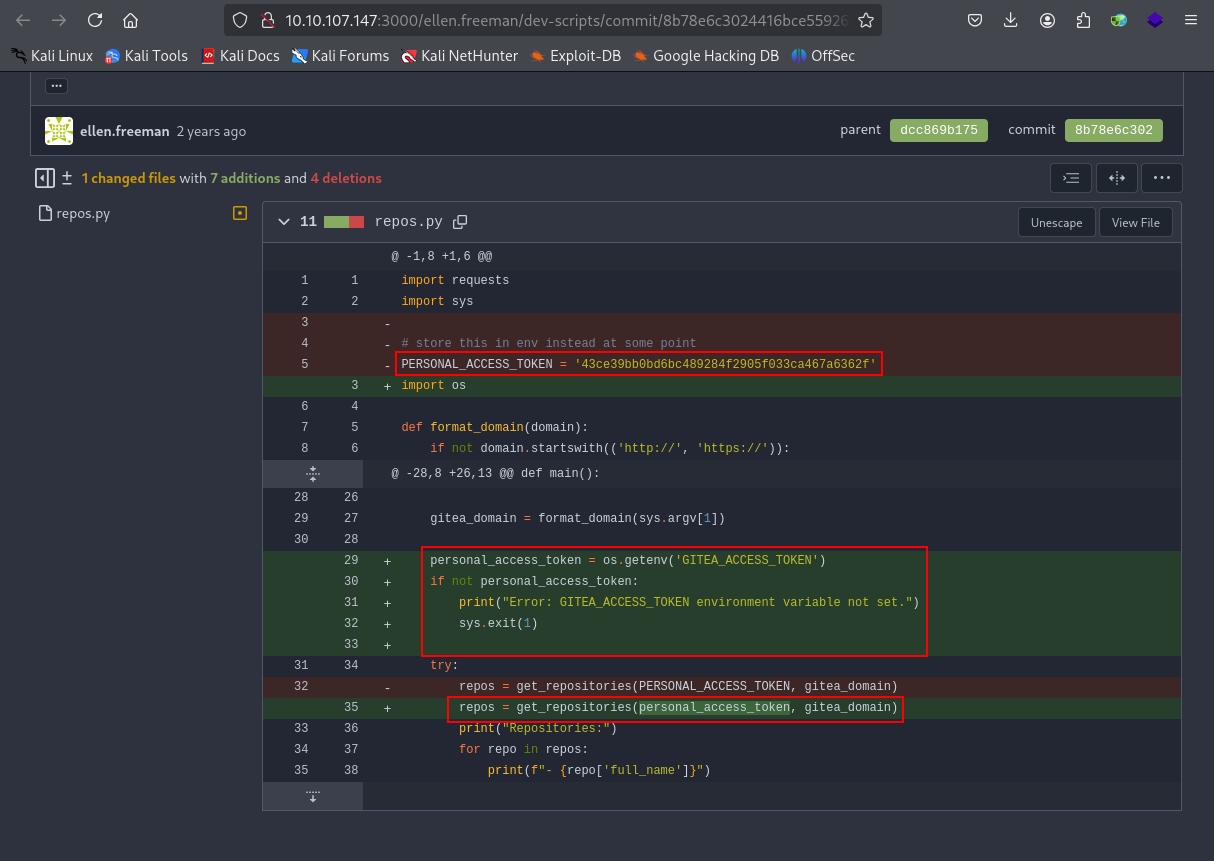Click the View File button
Viewport: 1214px width, 861px height.
pos(1136,222)
